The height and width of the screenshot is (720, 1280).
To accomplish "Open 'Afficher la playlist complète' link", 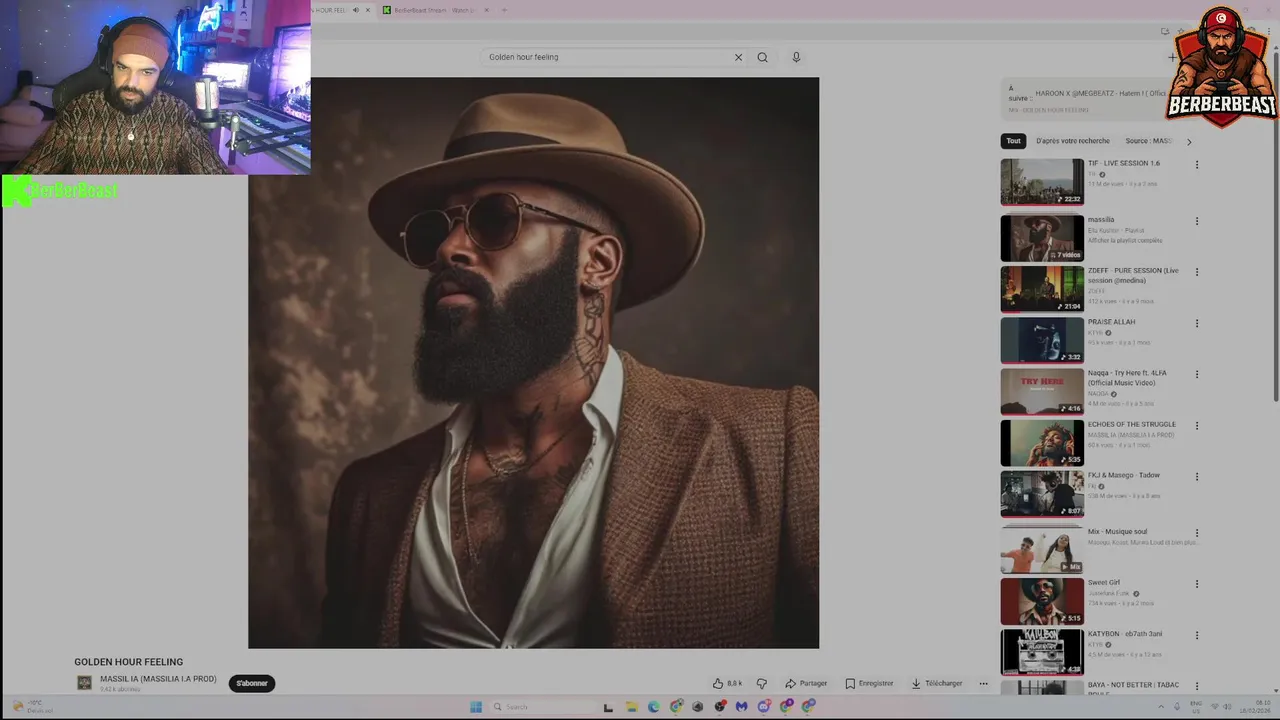I will coord(1124,240).
